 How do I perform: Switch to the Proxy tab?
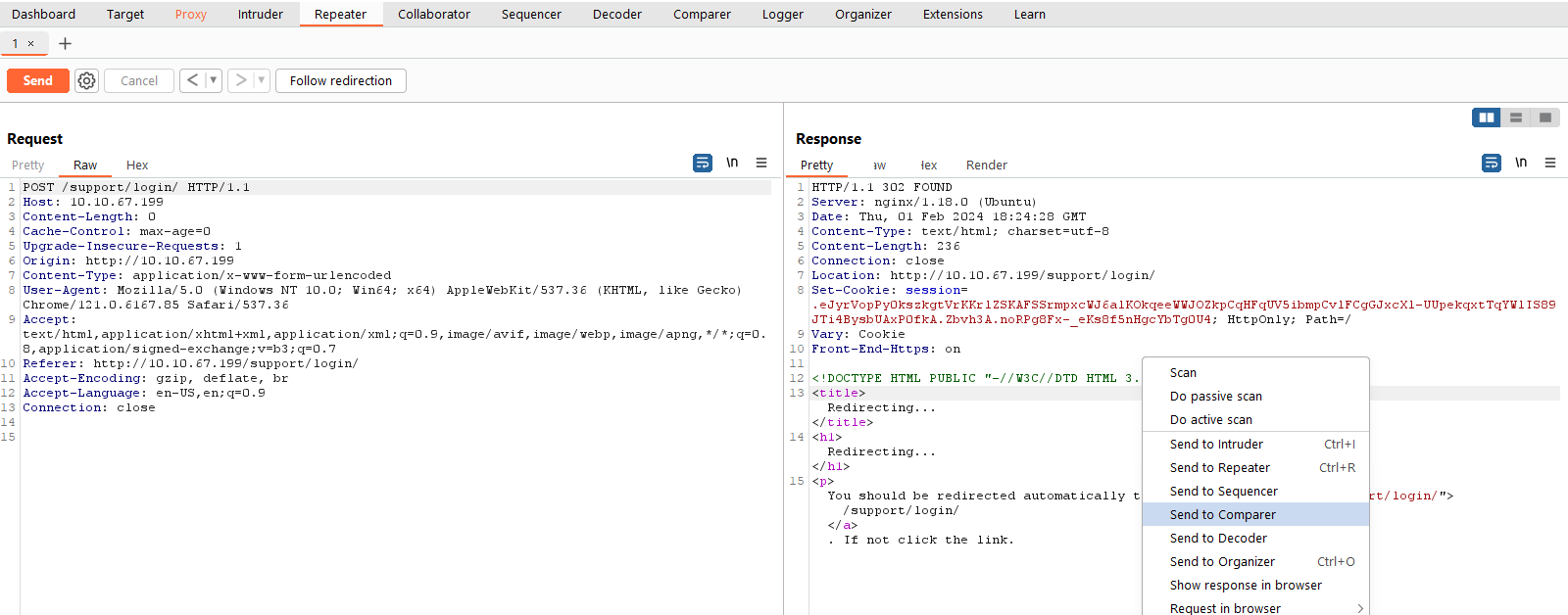point(191,14)
